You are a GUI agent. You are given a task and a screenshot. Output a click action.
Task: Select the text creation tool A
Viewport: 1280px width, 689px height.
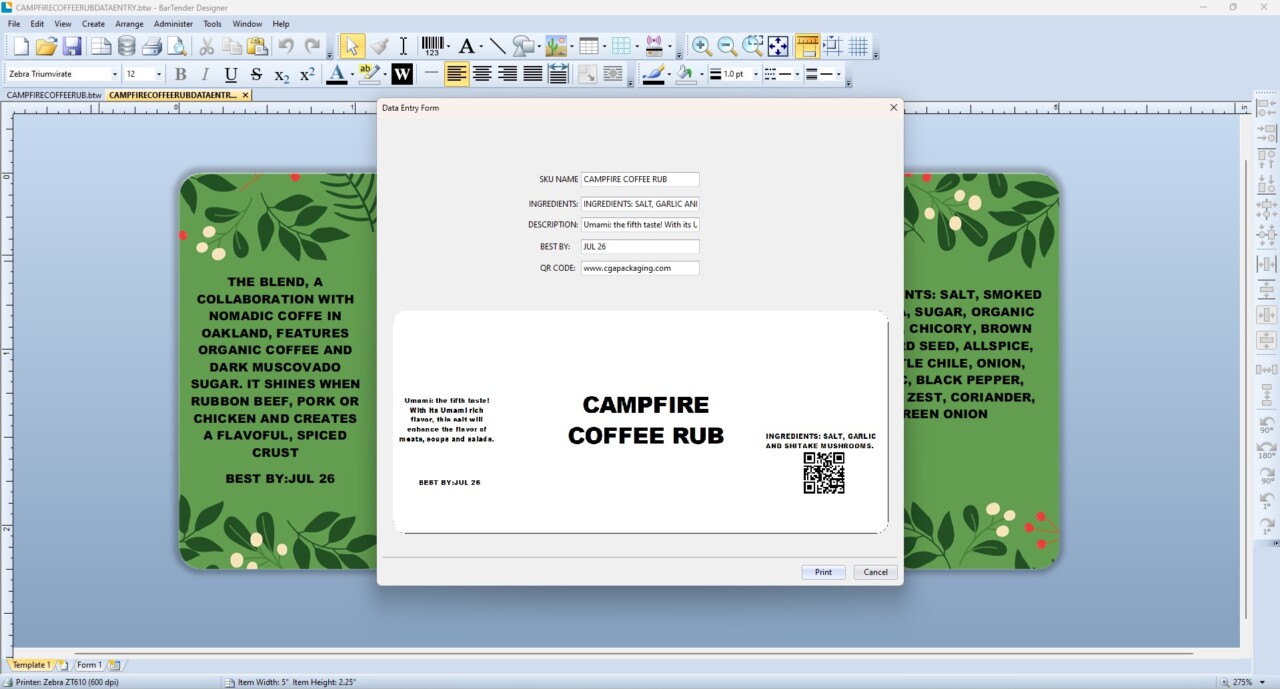tap(466, 46)
